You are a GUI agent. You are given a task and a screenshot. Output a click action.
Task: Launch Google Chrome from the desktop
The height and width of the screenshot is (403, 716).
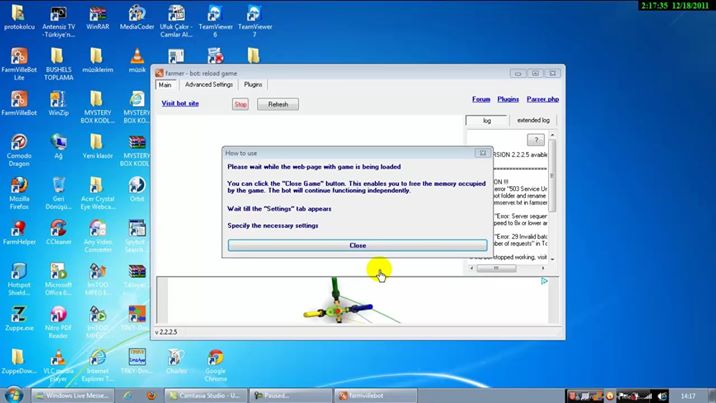[x=215, y=365]
